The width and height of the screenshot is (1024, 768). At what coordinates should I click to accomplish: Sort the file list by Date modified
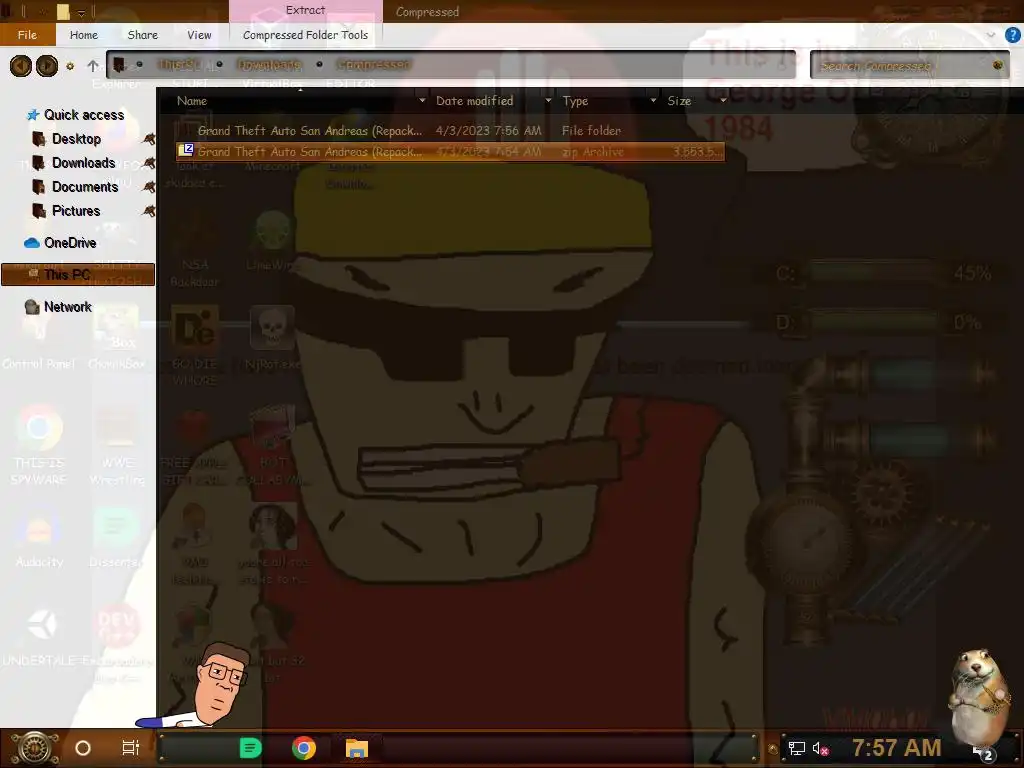tap(475, 101)
